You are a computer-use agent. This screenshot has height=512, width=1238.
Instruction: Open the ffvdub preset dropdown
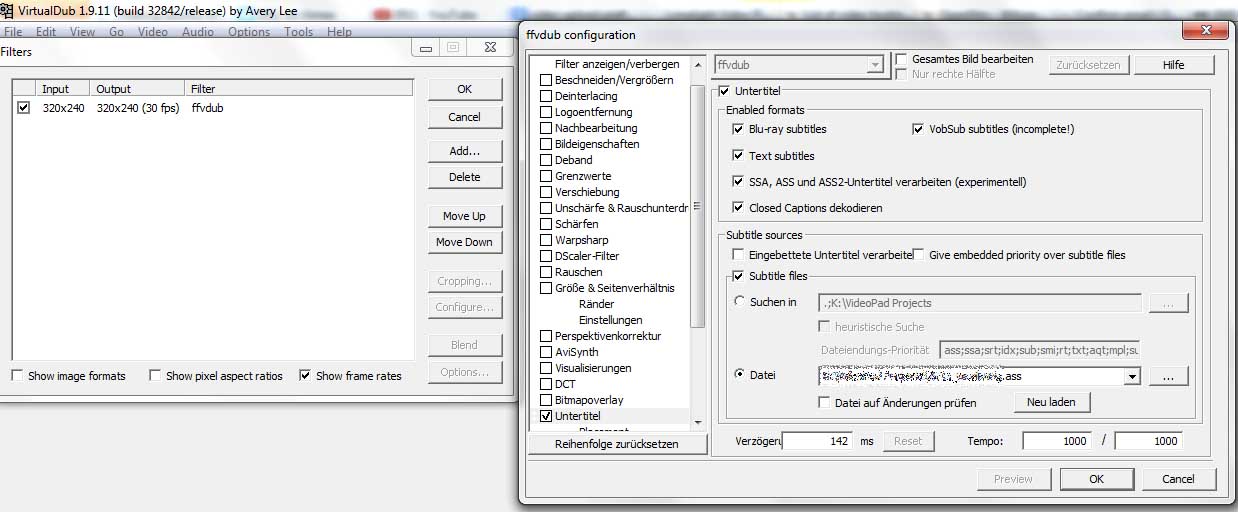[x=876, y=65]
